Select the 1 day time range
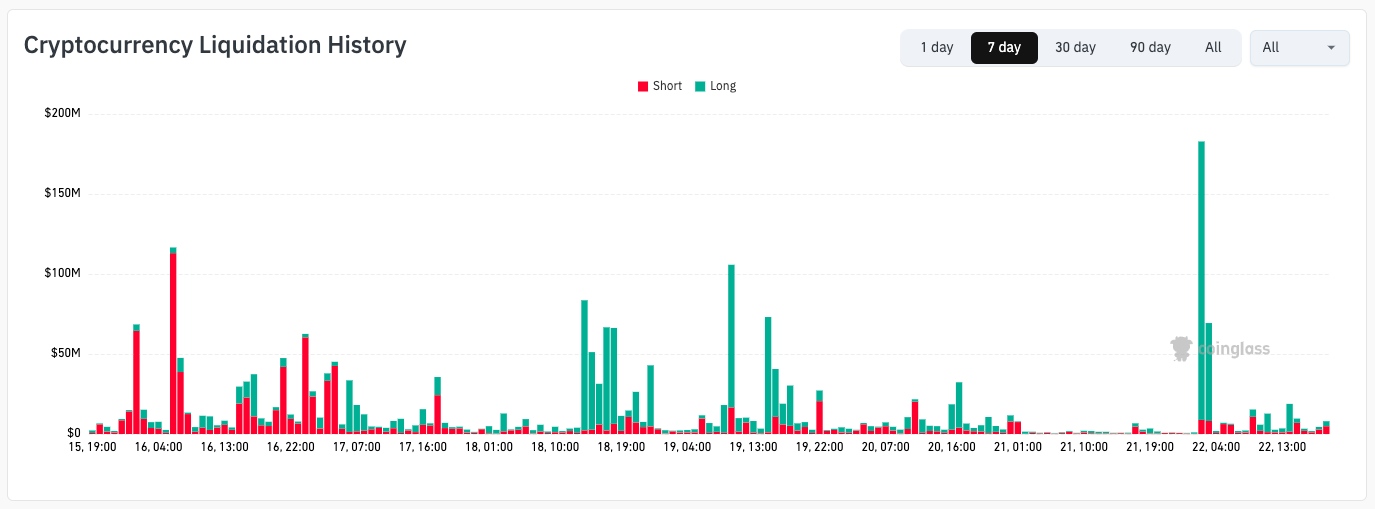The image size is (1375, 509). click(x=937, y=47)
